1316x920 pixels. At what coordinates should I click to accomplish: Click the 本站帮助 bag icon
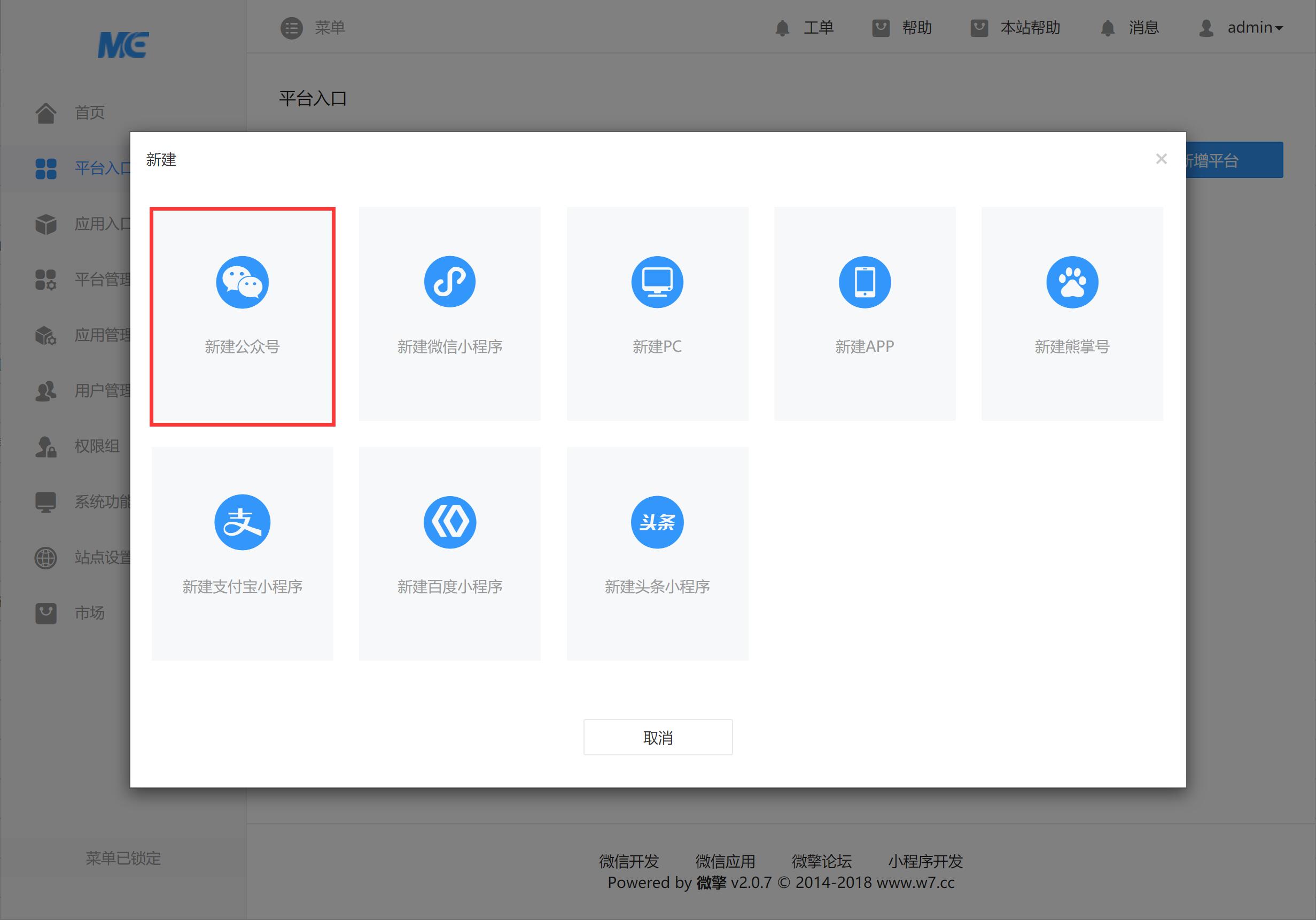click(979, 28)
